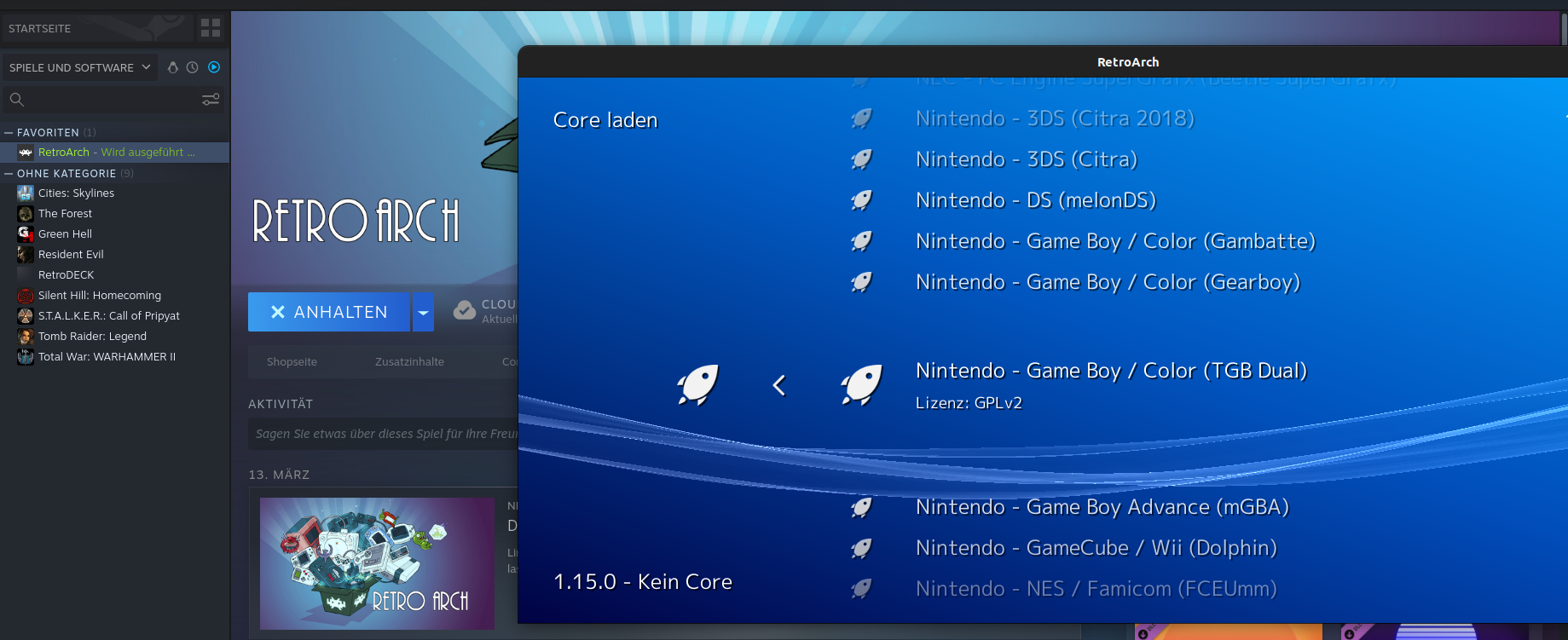This screenshot has width=1568, height=640.
Task: Select RetroDECK entry
Action: click(x=66, y=275)
